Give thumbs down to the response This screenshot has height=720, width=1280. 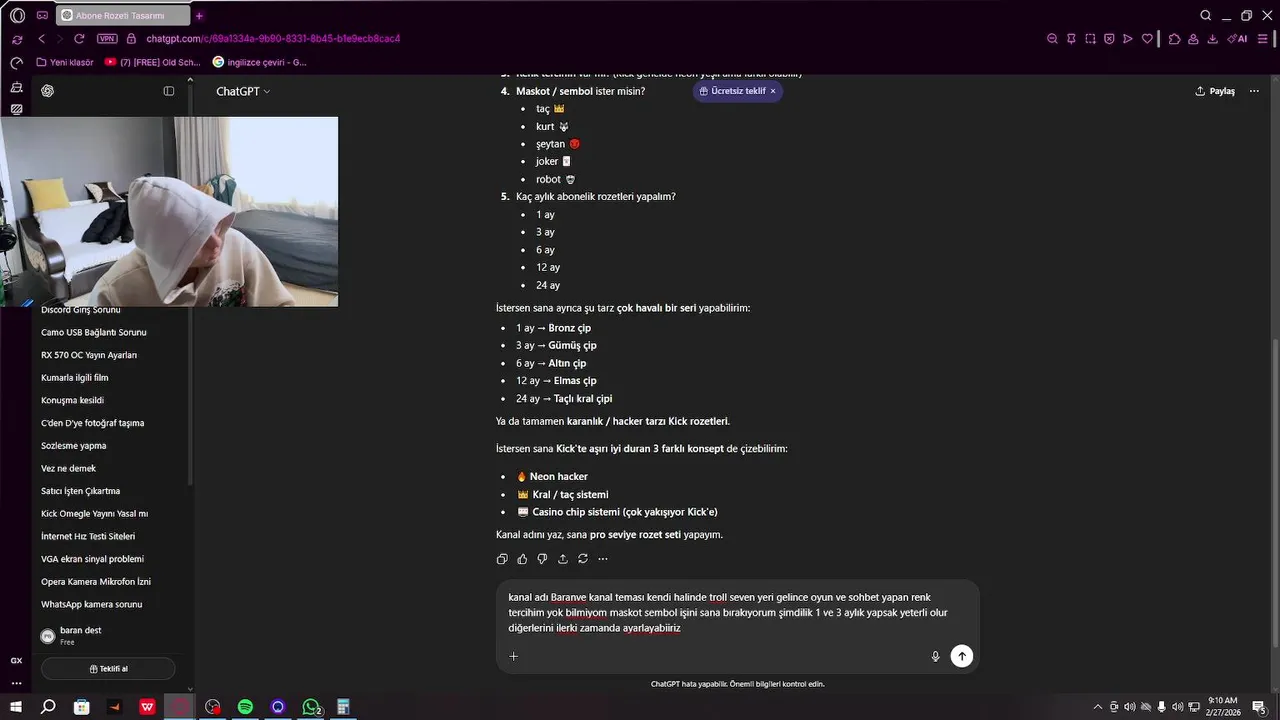click(542, 559)
